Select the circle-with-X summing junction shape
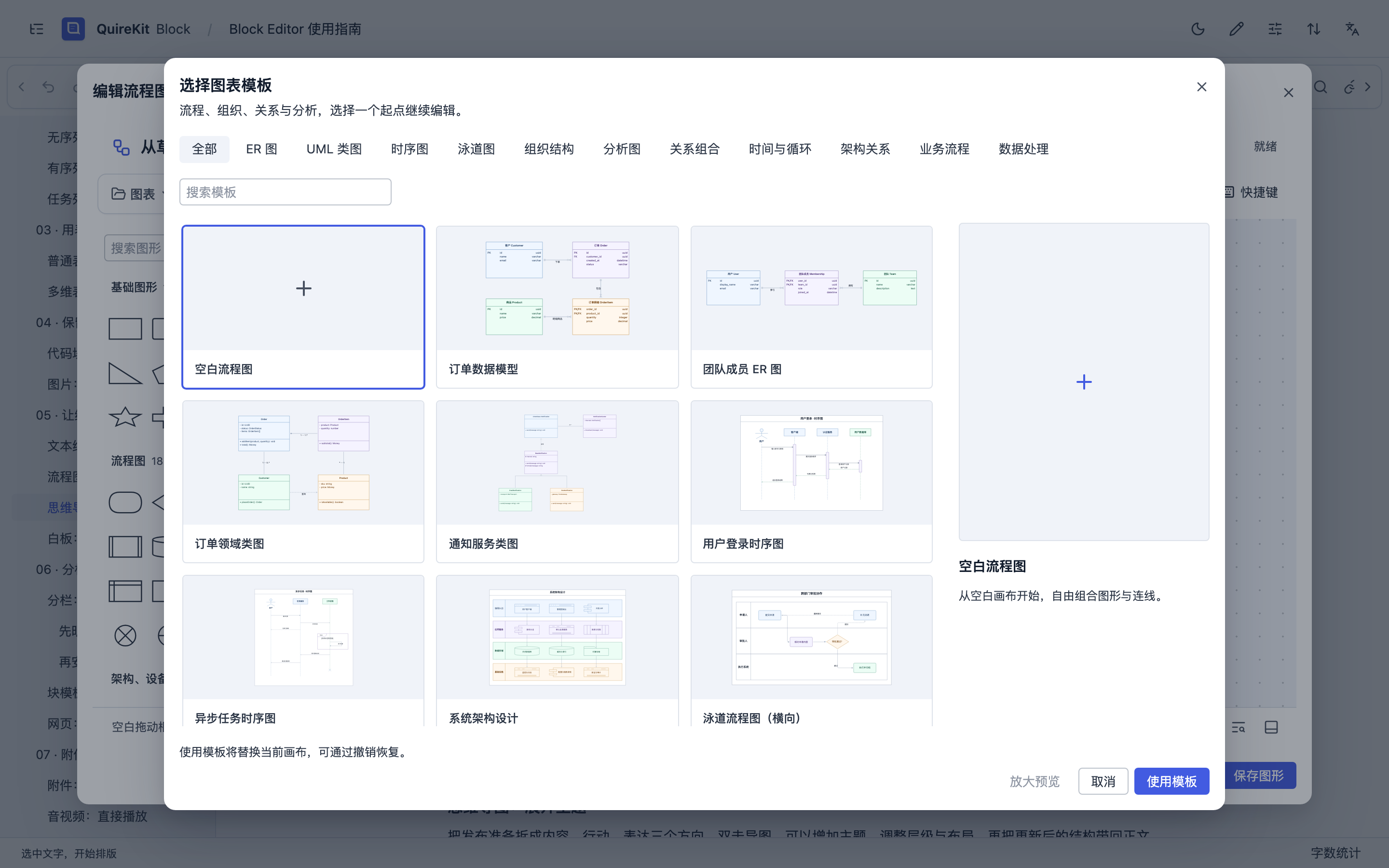This screenshot has width=1389, height=868. (x=125, y=636)
